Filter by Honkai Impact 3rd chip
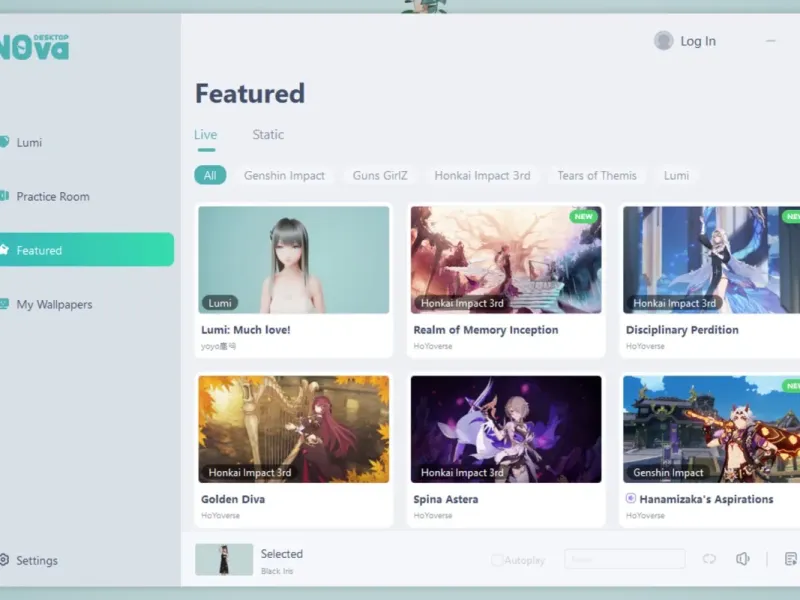This screenshot has height=600, width=800. click(482, 176)
